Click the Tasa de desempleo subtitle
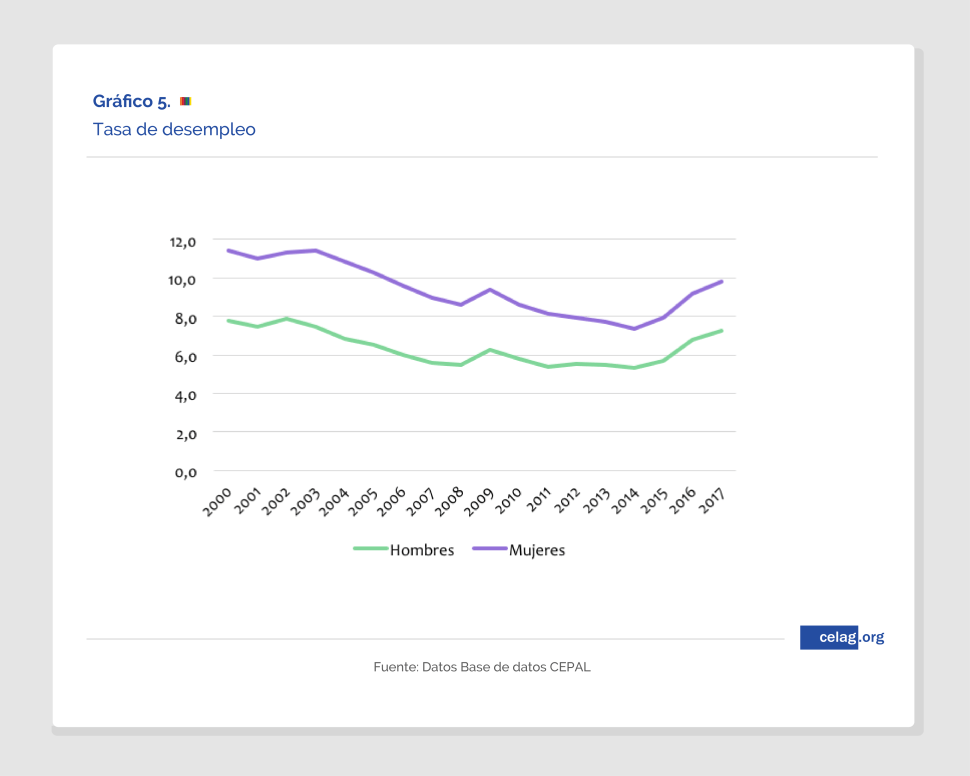 tap(174, 129)
